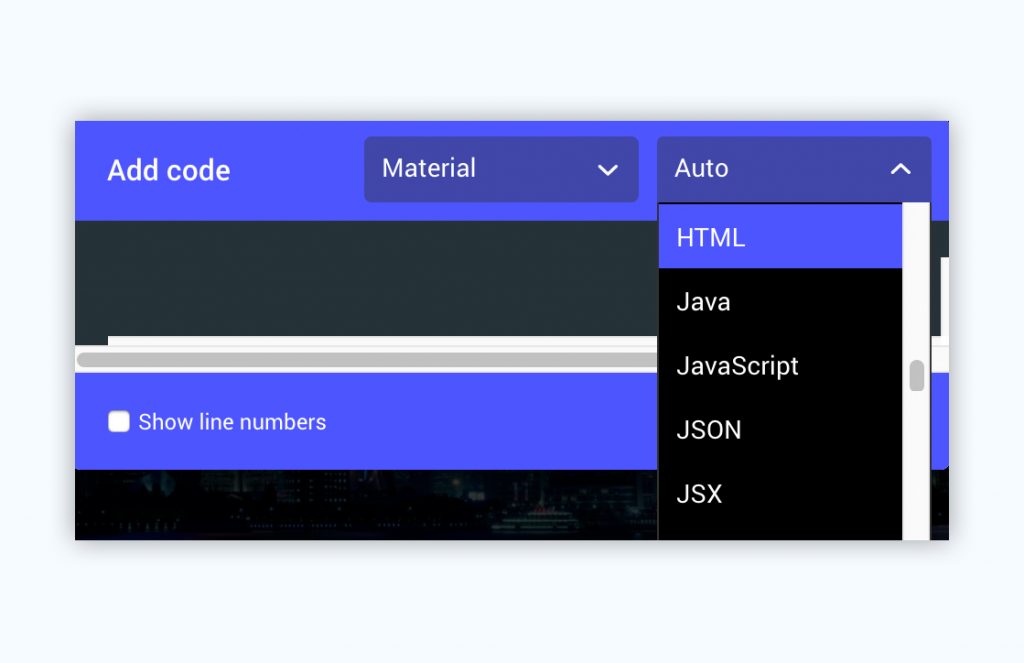Click the upward chevron beside Auto
Image resolution: width=1024 pixels, height=663 pixels.
pyautogui.click(x=901, y=169)
